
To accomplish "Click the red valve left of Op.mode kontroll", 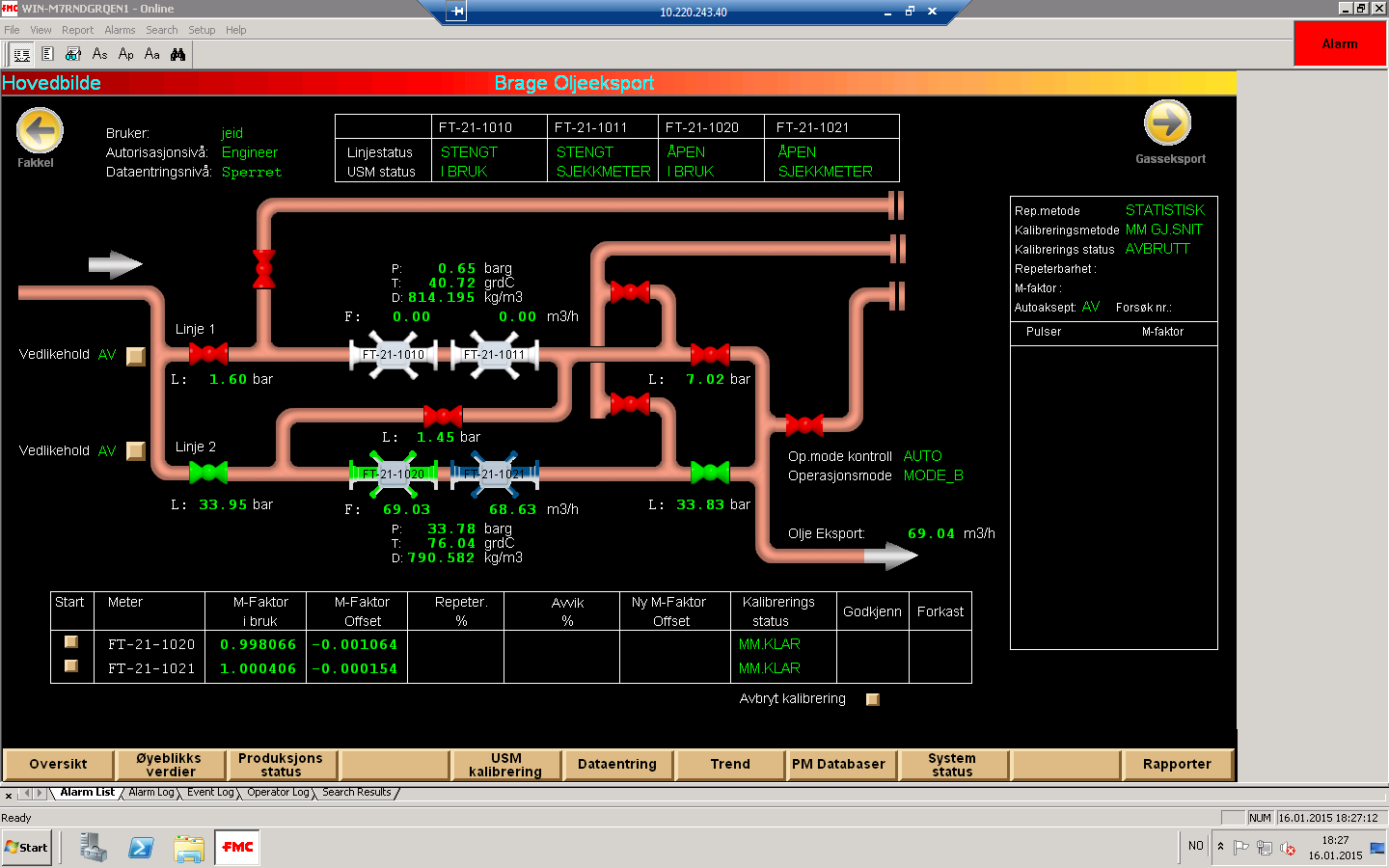I will coord(804,424).
